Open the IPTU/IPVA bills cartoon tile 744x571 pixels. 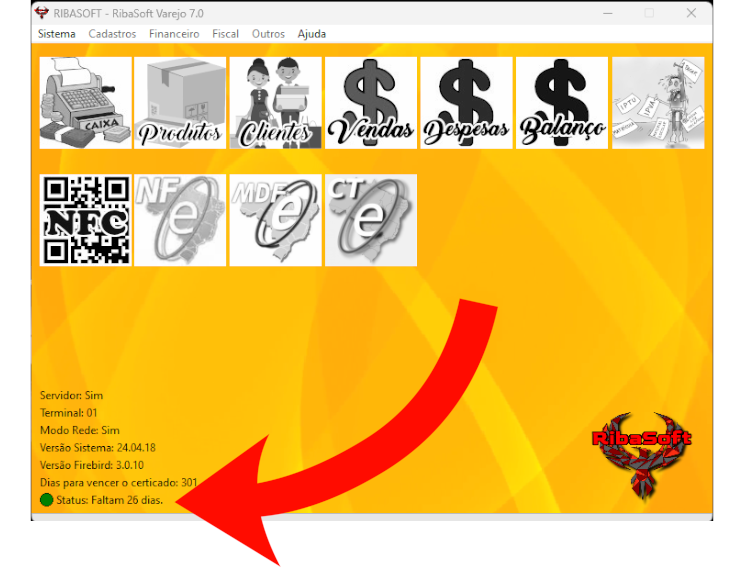point(658,103)
